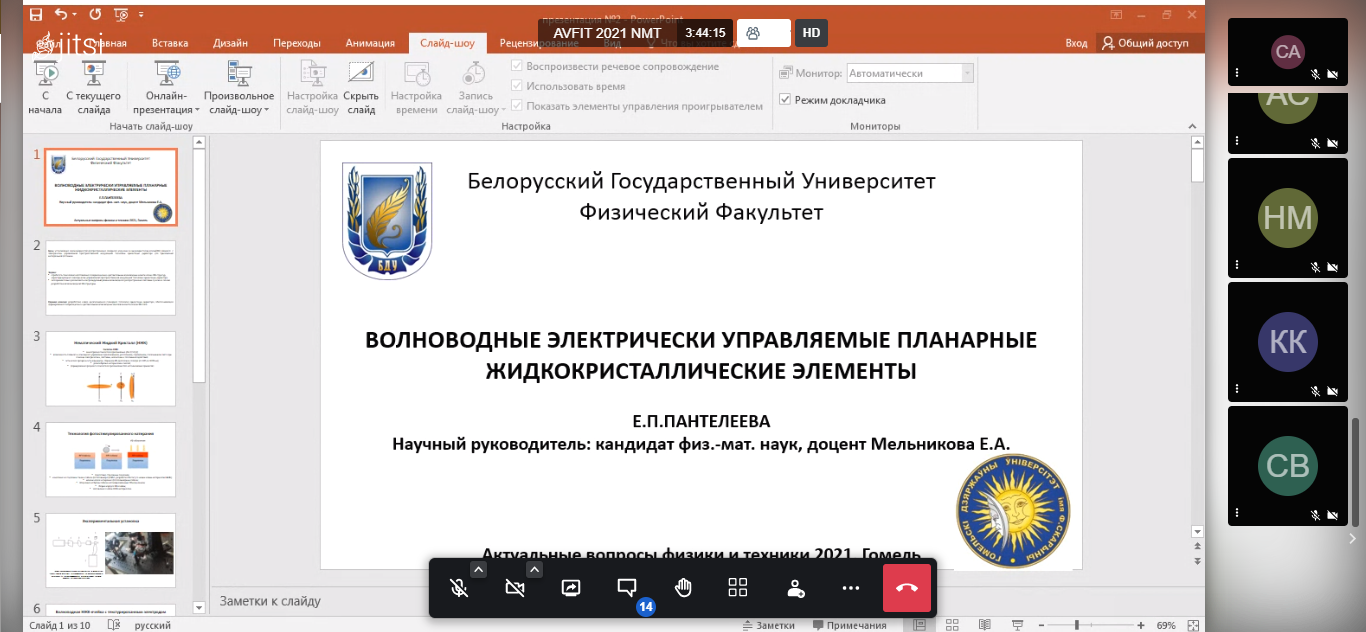Open options menu on CA participant tile
This screenshot has width=1366, height=632.
1237,73
